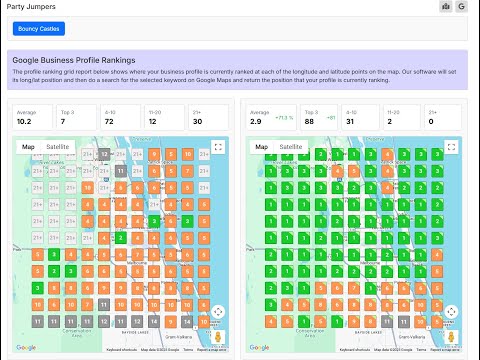This screenshot has height=360, width=480.
Task: Click the Top 3 value 88 card
Action: coord(319,117)
